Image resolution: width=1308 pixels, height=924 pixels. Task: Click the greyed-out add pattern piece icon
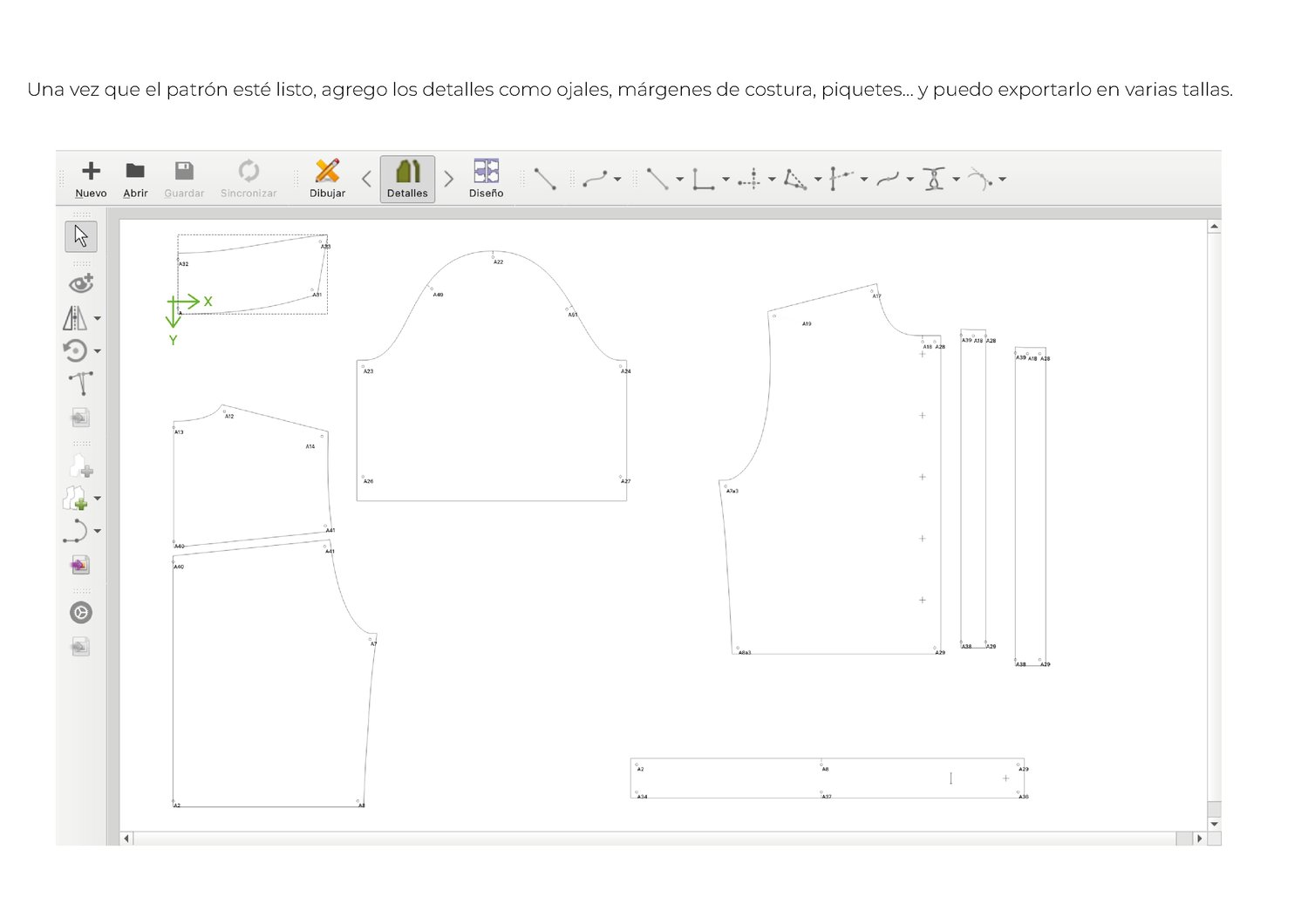[81, 465]
